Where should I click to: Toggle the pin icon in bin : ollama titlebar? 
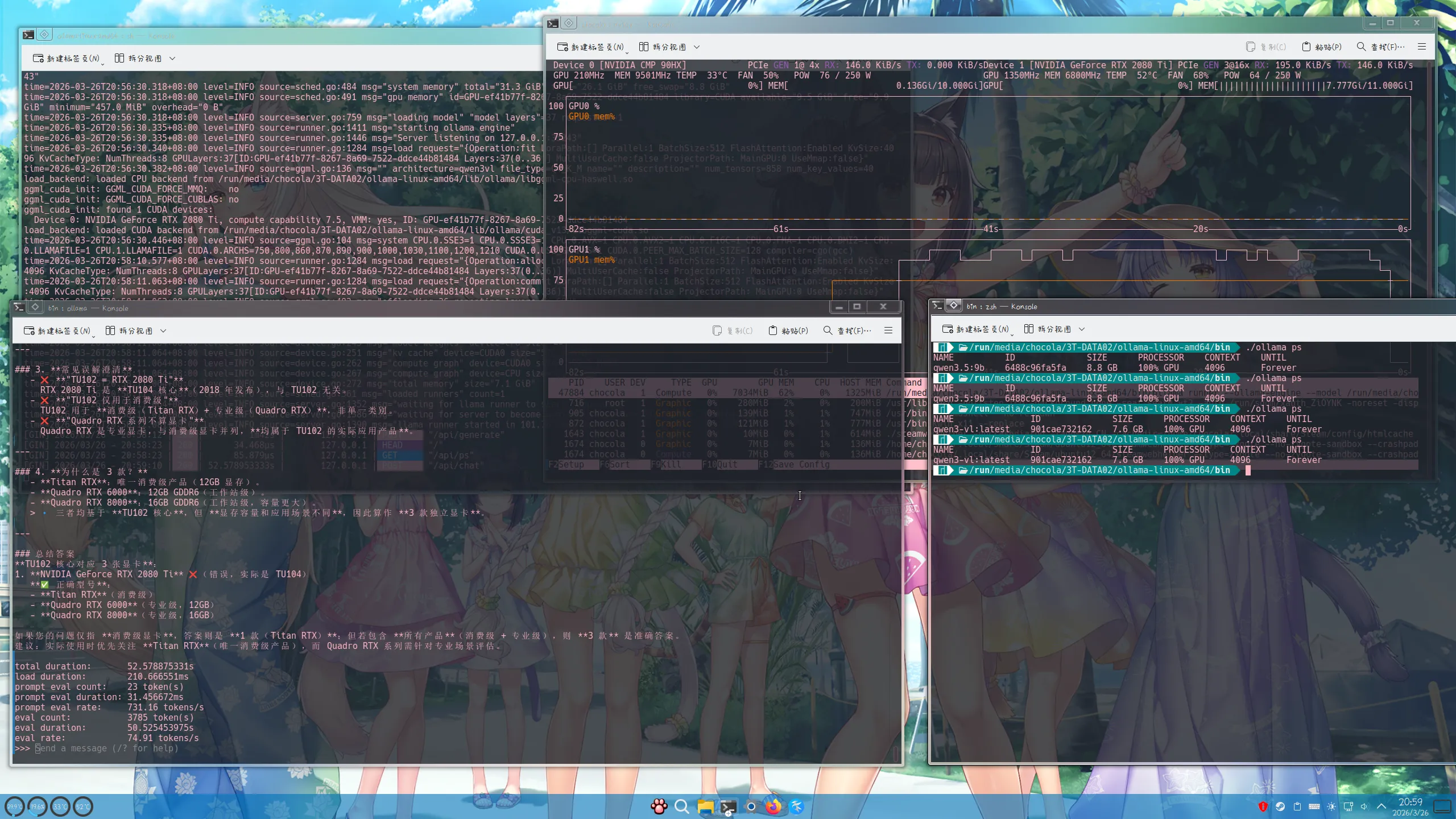pyautogui.click(x=35, y=308)
